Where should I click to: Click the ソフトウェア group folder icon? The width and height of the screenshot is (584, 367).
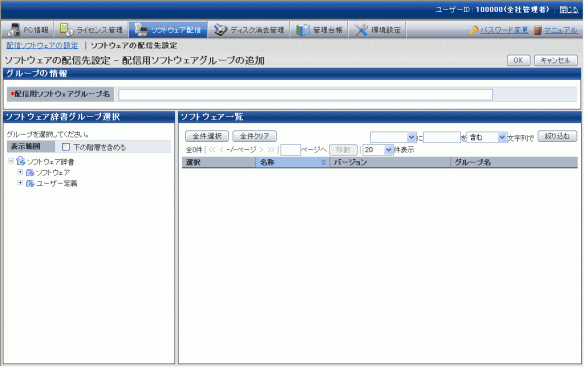coord(30,173)
